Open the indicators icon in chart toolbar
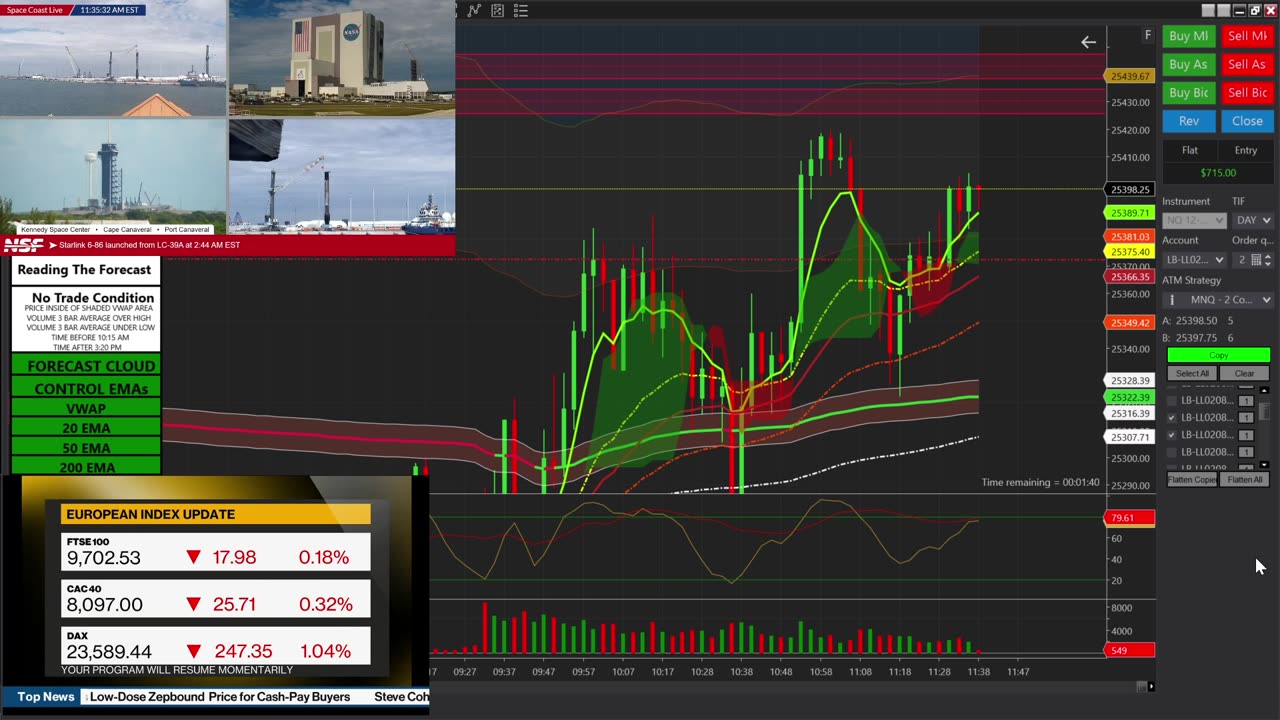 coord(473,11)
